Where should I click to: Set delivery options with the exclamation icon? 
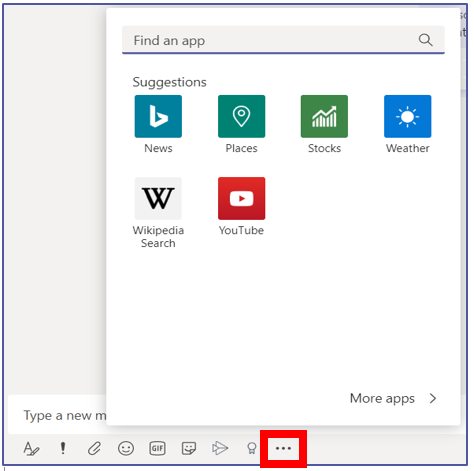click(x=63, y=448)
